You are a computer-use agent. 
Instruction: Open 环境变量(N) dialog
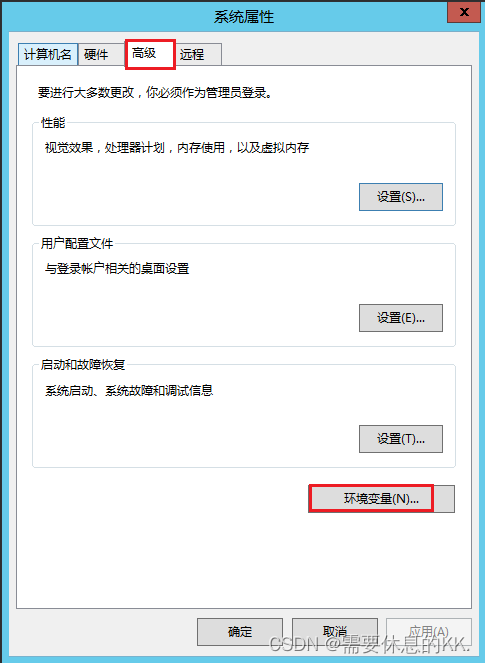(x=381, y=499)
